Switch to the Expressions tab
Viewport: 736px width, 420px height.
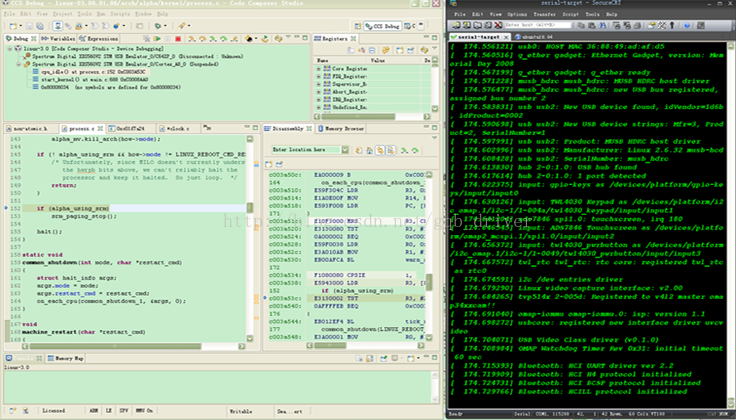pos(99,38)
